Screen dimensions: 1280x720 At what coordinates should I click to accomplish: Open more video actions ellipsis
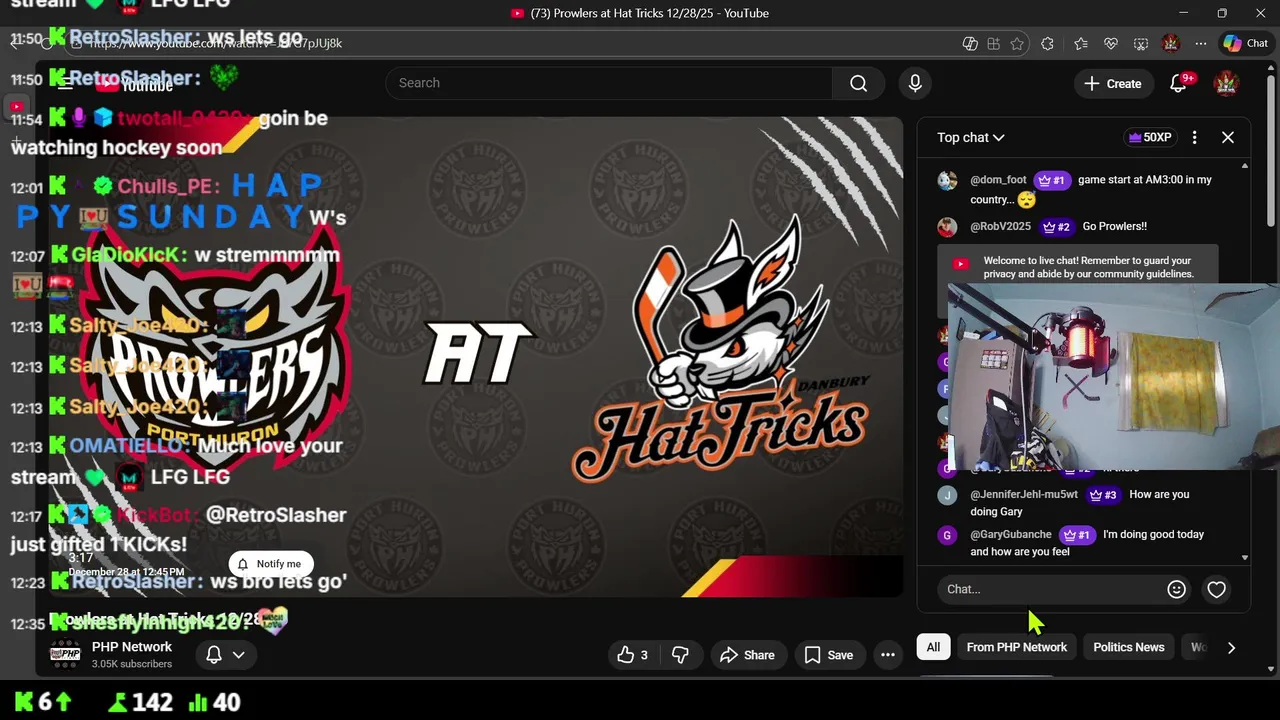[x=887, y=655]
